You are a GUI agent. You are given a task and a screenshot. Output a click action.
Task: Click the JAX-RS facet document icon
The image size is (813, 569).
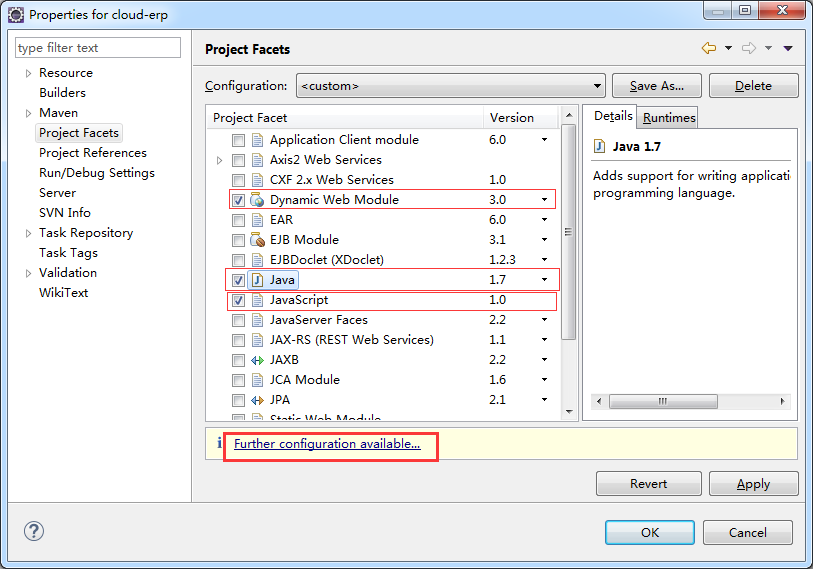pos(257,340)
